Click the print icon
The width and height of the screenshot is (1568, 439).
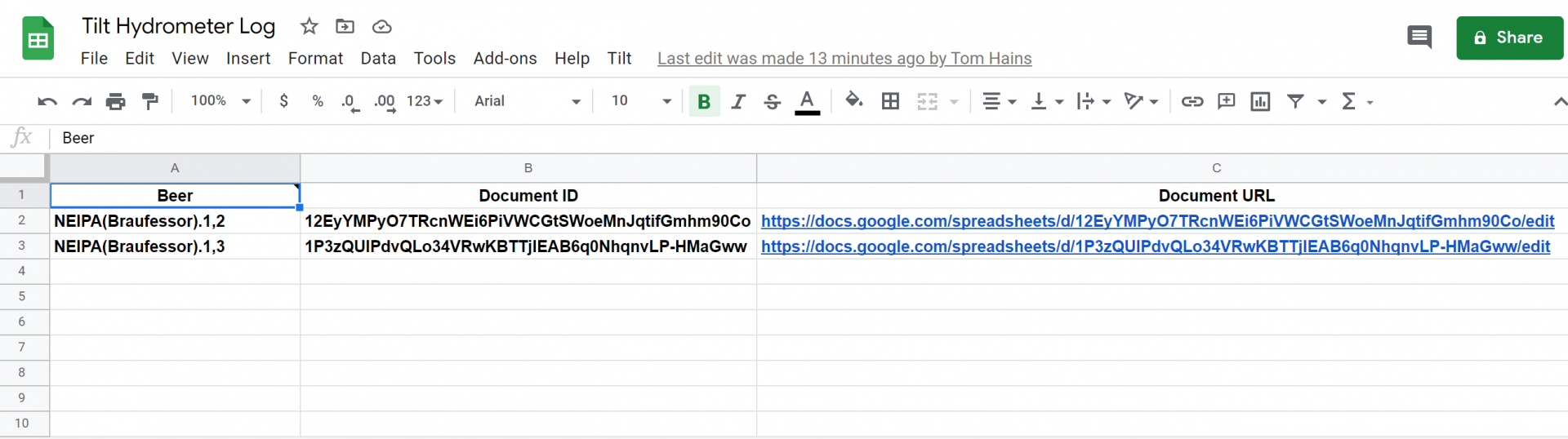116,101
